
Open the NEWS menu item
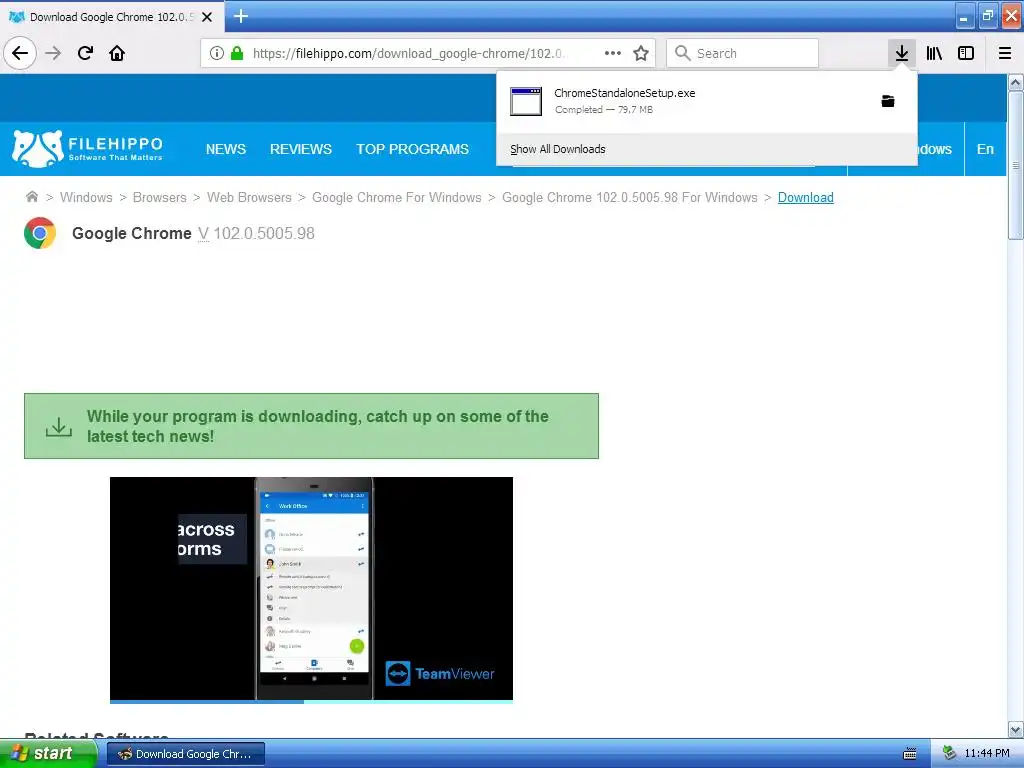click(226, 149)
